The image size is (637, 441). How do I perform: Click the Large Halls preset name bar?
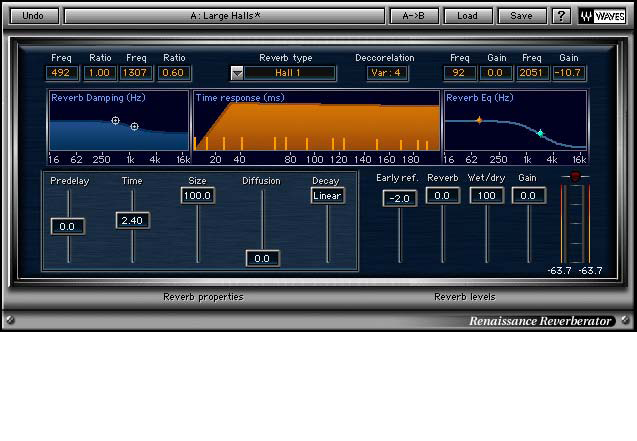(x=225, y=16)
